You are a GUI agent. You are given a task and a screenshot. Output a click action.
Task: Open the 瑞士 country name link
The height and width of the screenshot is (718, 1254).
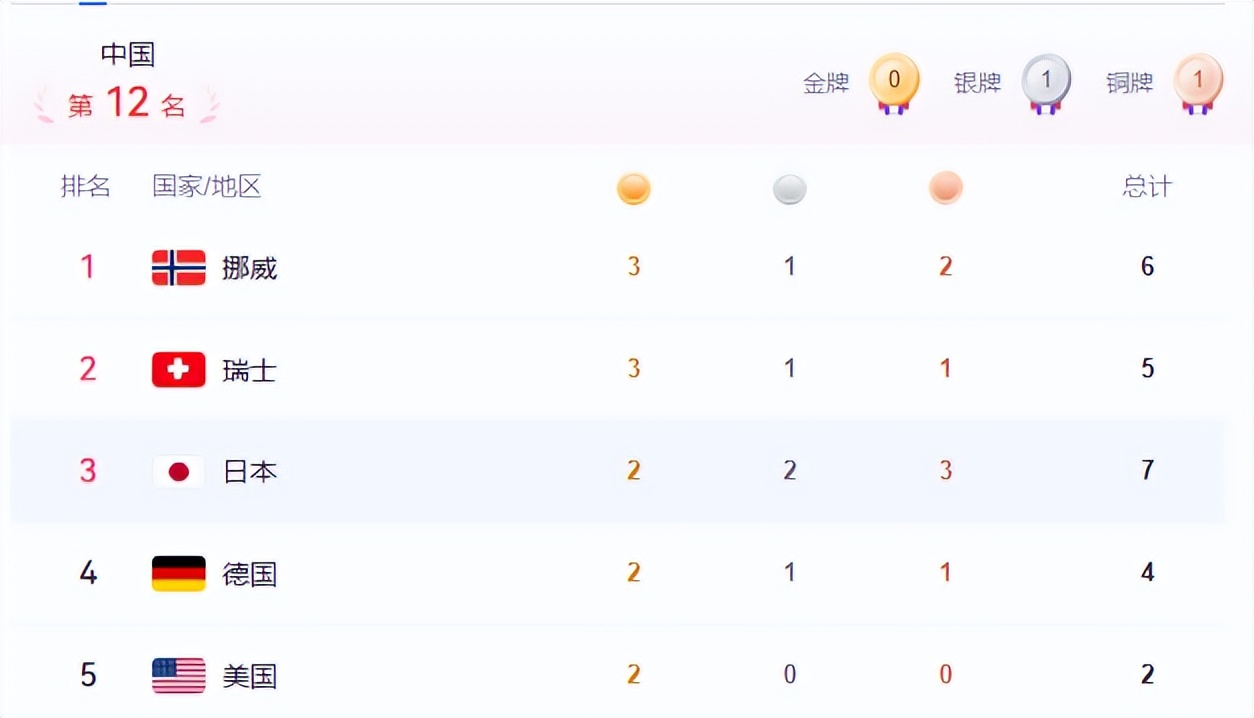[x=249, y=370]
